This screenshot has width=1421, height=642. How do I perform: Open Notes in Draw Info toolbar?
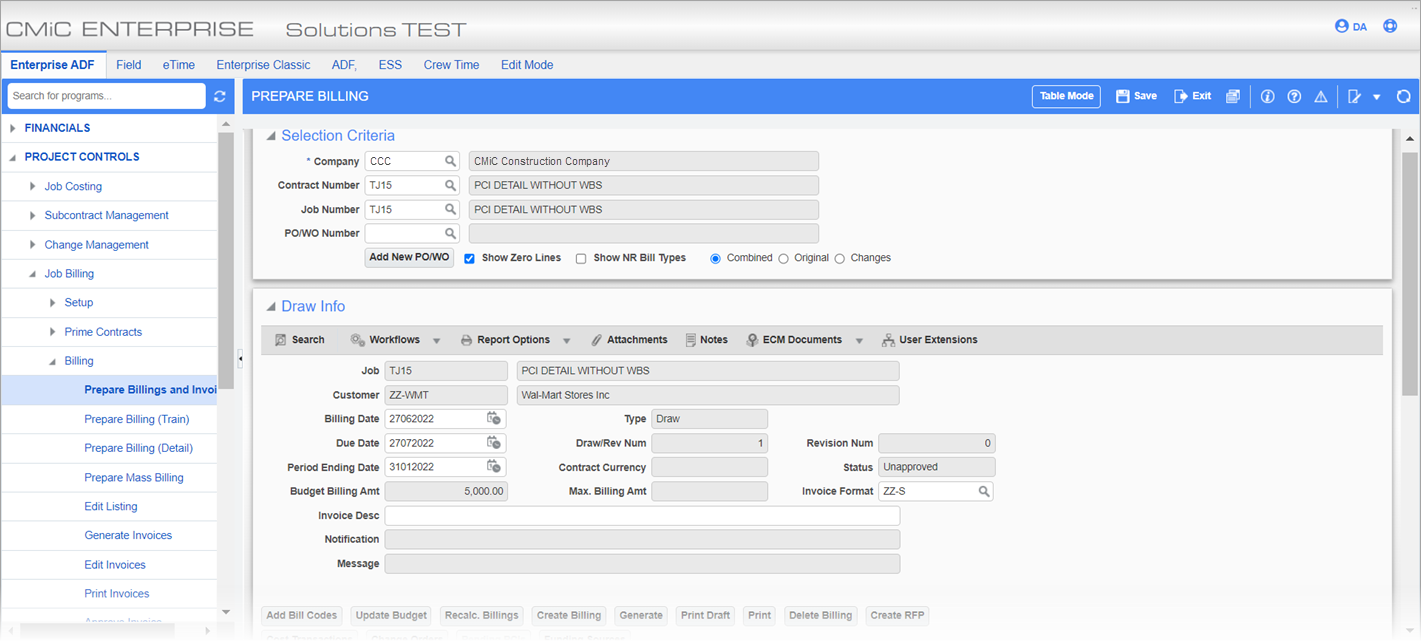tap(706, 340)
